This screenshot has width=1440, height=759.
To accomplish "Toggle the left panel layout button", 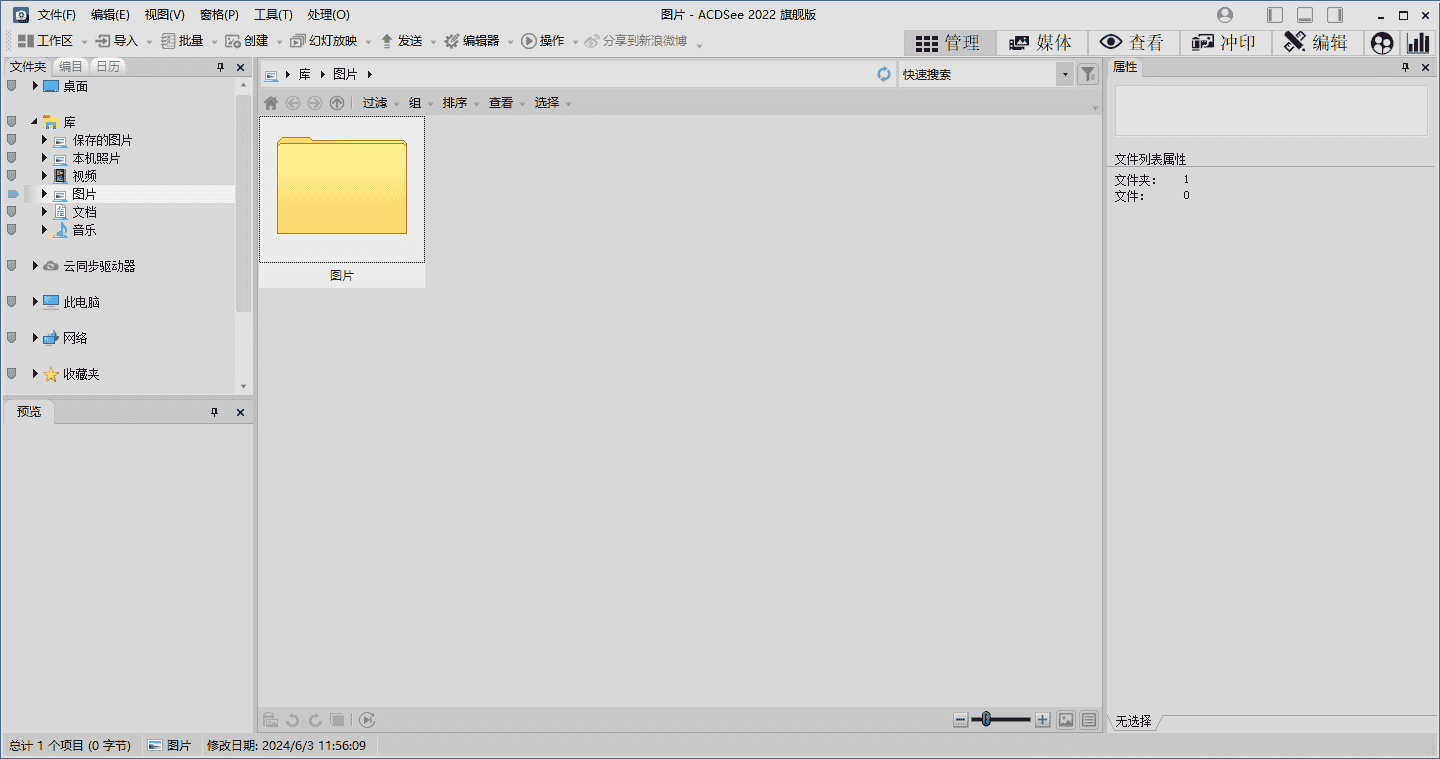I will [x=1275, y=15].
